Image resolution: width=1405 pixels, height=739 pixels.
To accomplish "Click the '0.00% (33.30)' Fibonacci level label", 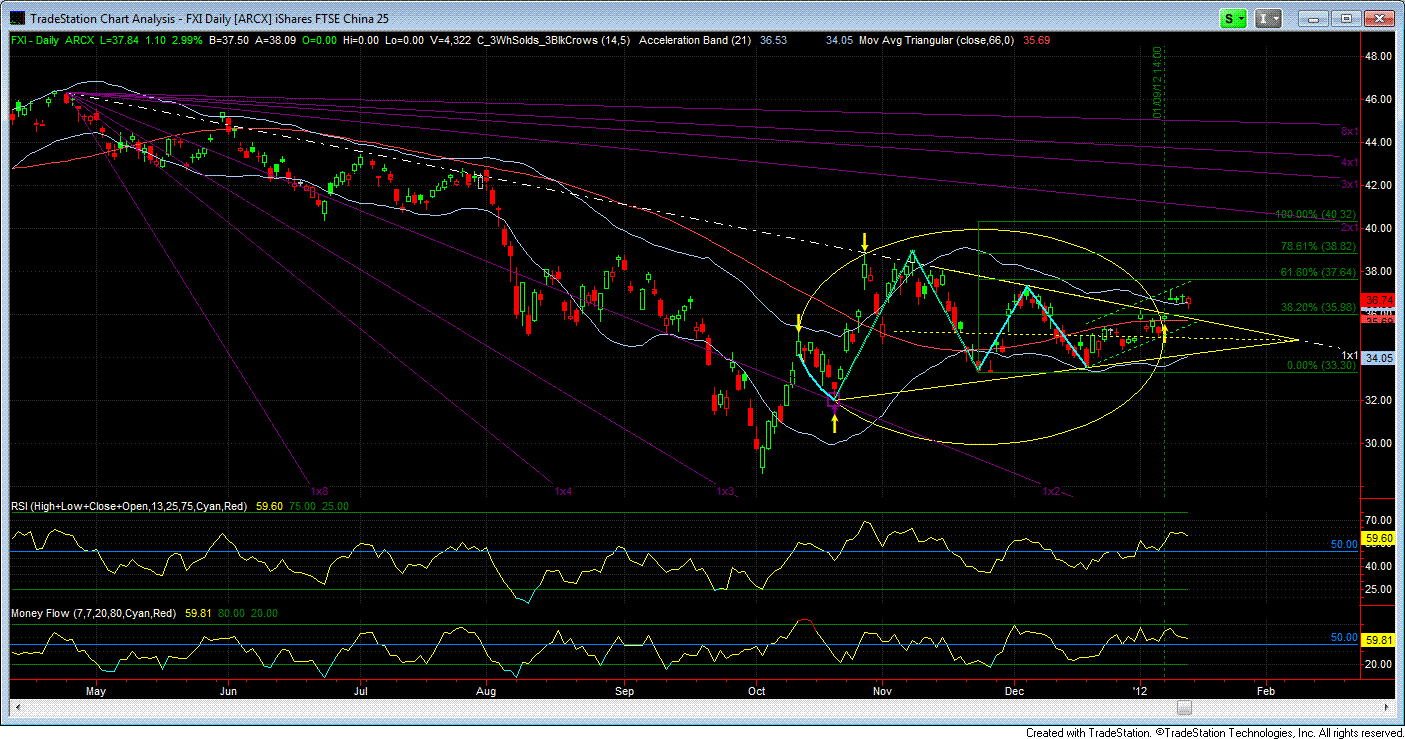I will (1323, 366).
